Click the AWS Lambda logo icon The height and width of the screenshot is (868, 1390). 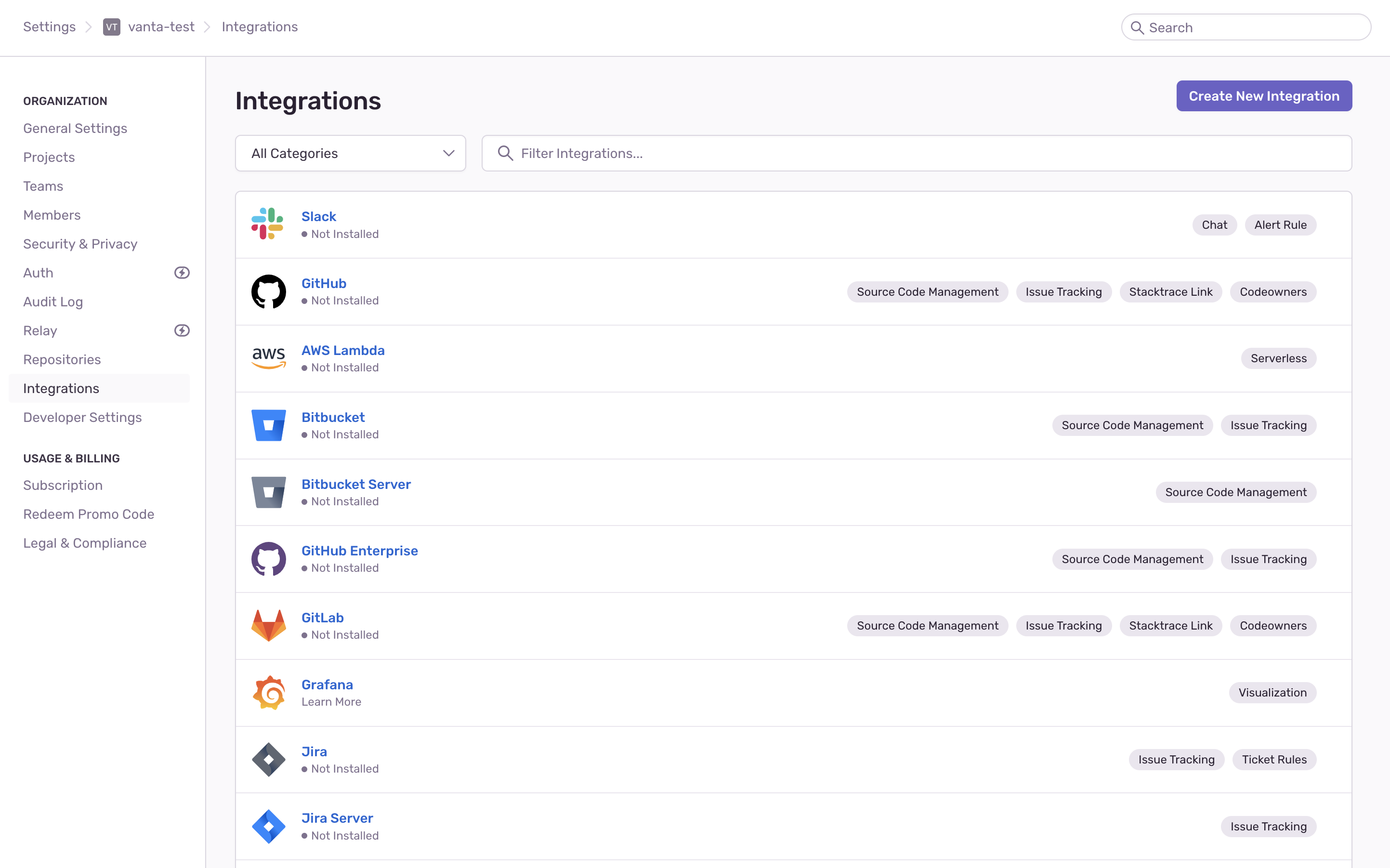(x=268, y=358)
